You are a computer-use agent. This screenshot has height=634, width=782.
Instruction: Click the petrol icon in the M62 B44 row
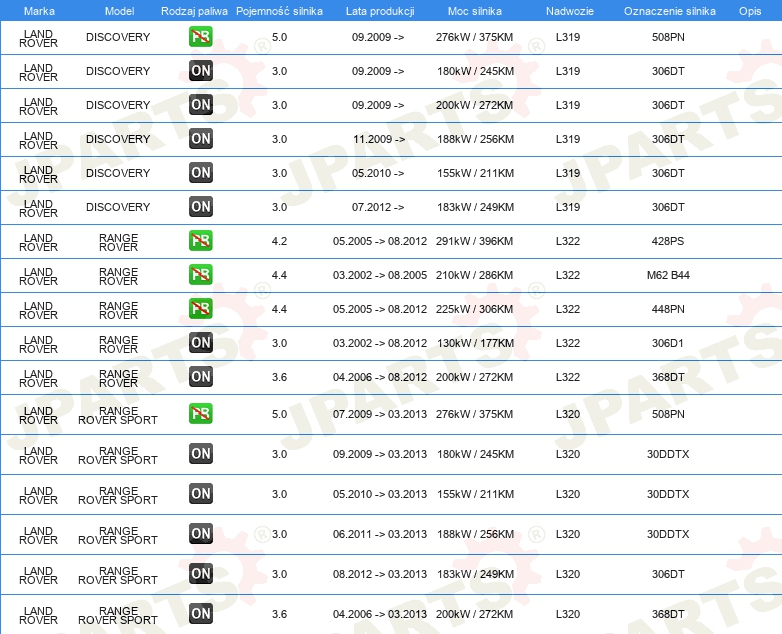200,274
